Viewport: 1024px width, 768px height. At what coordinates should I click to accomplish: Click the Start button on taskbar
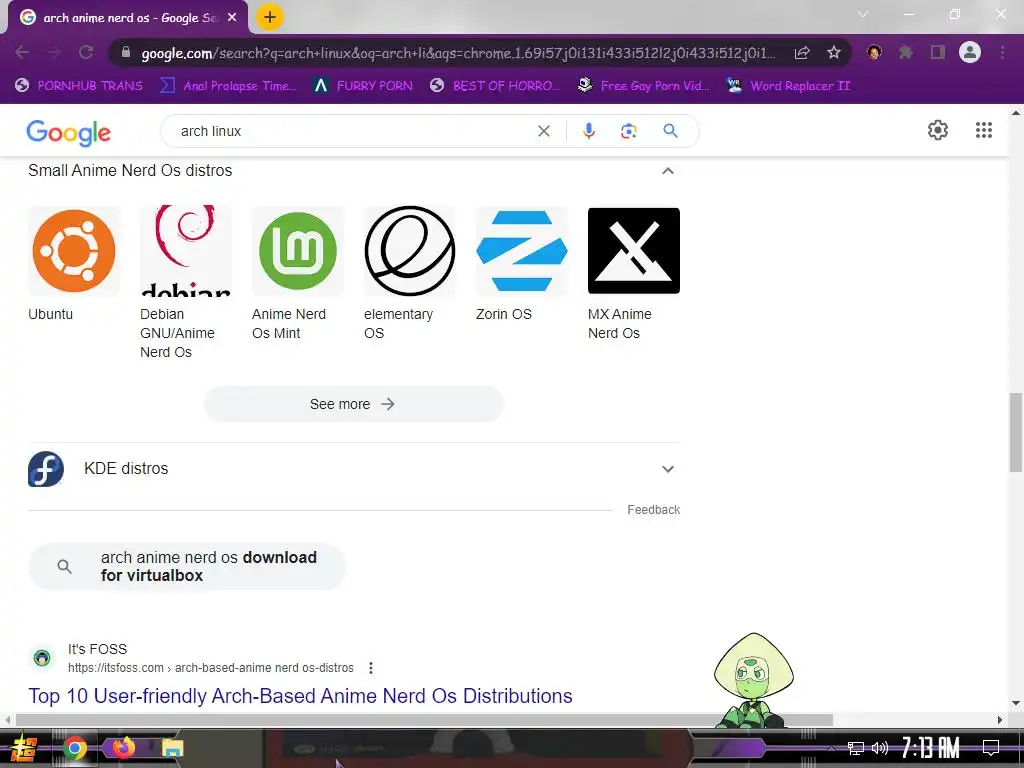[x=23, y=748]
